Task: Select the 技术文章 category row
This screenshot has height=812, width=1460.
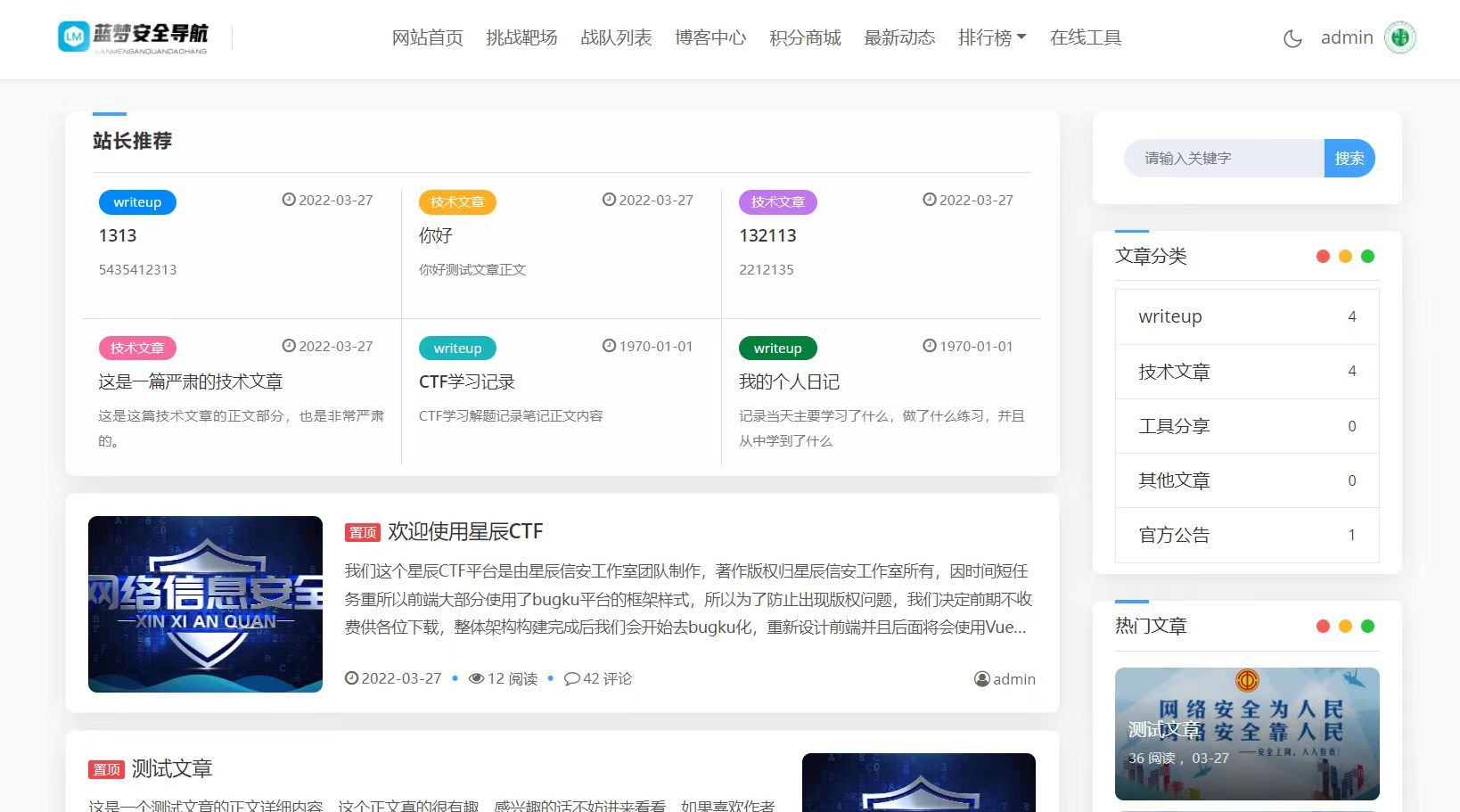Action: pyautogui.click(x=1247, y=372)
